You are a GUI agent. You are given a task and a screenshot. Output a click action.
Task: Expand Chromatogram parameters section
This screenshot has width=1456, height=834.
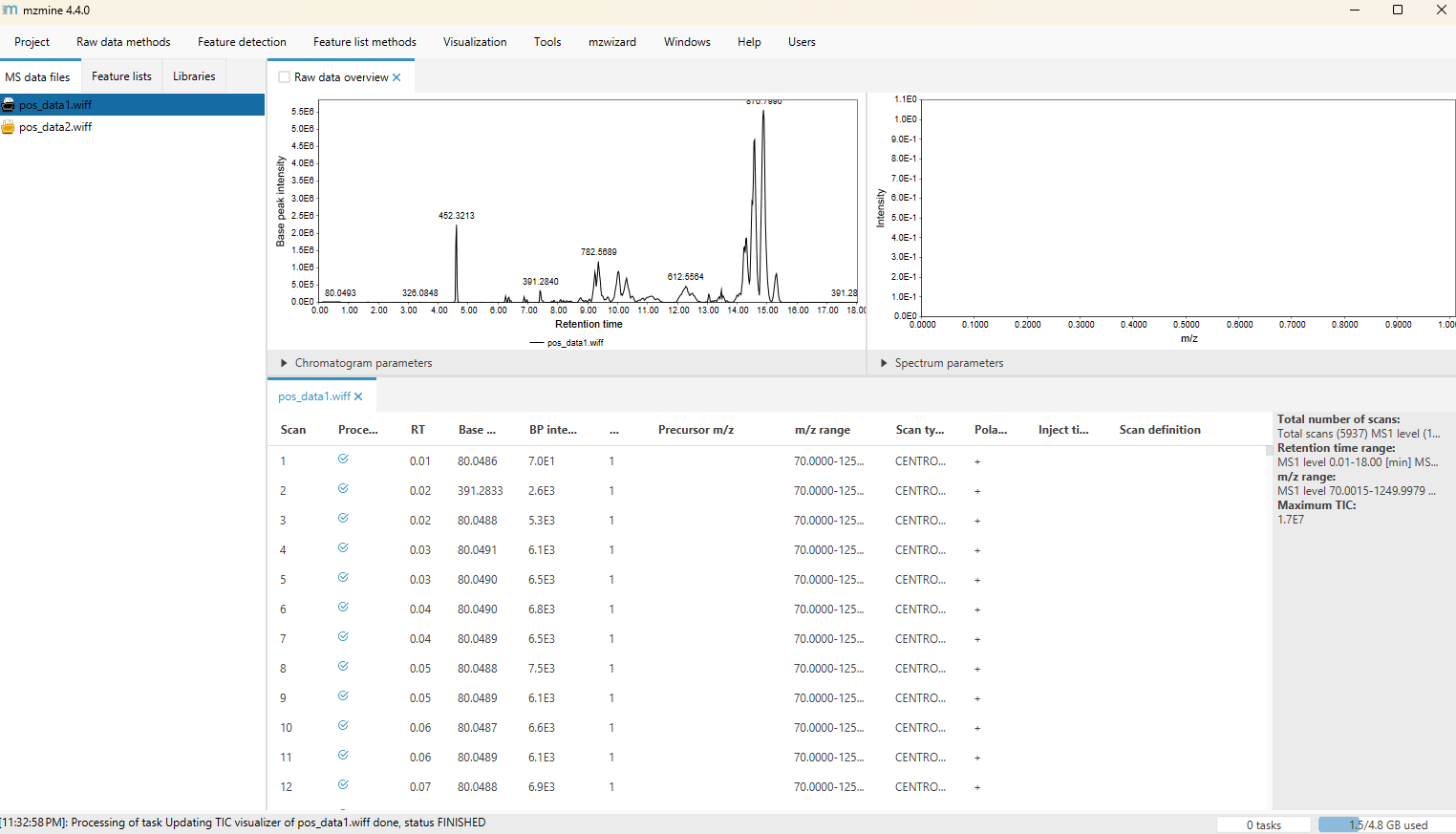[x=284, y=363]
